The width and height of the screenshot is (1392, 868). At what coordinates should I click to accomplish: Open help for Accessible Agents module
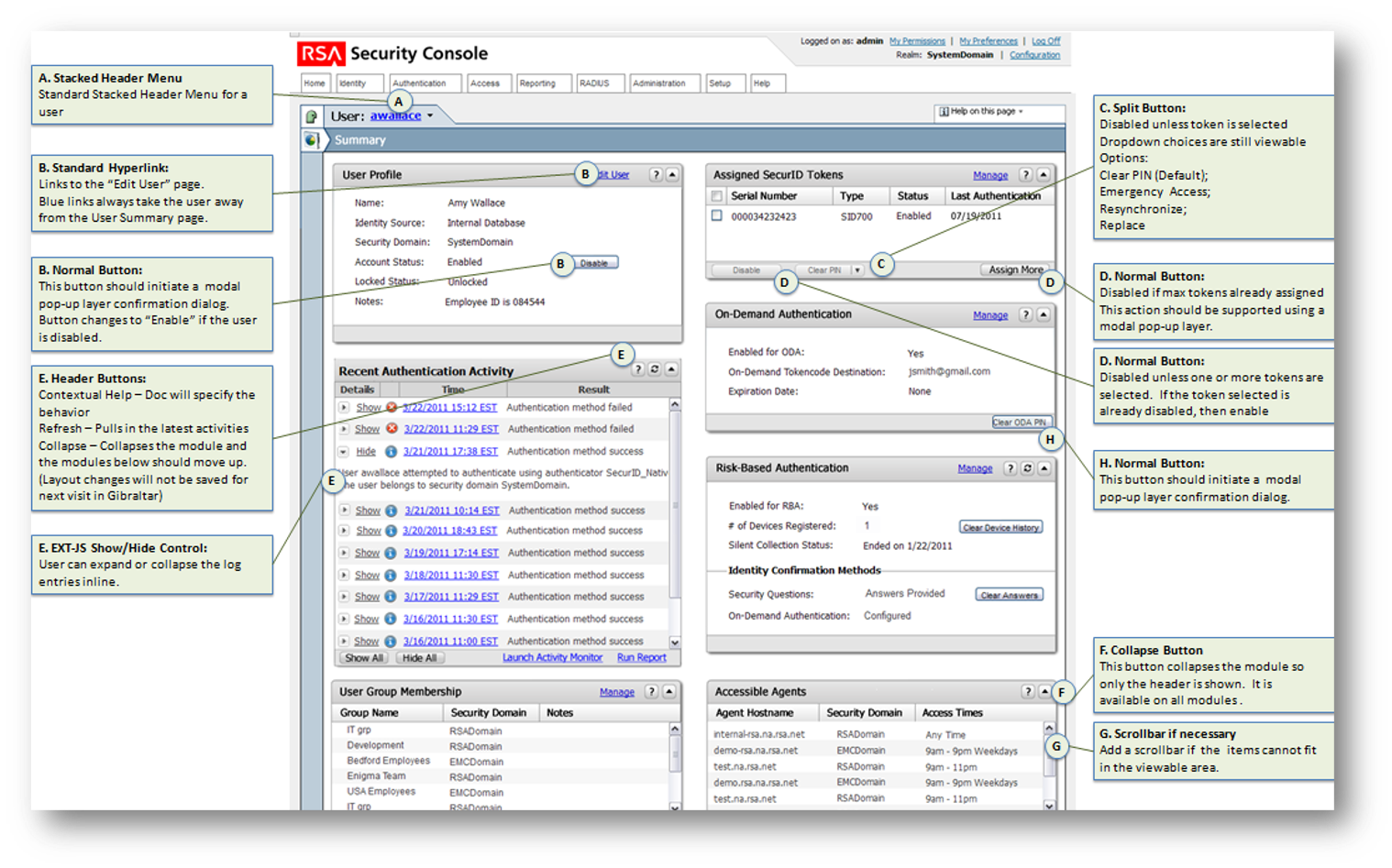click(1028, 692)
